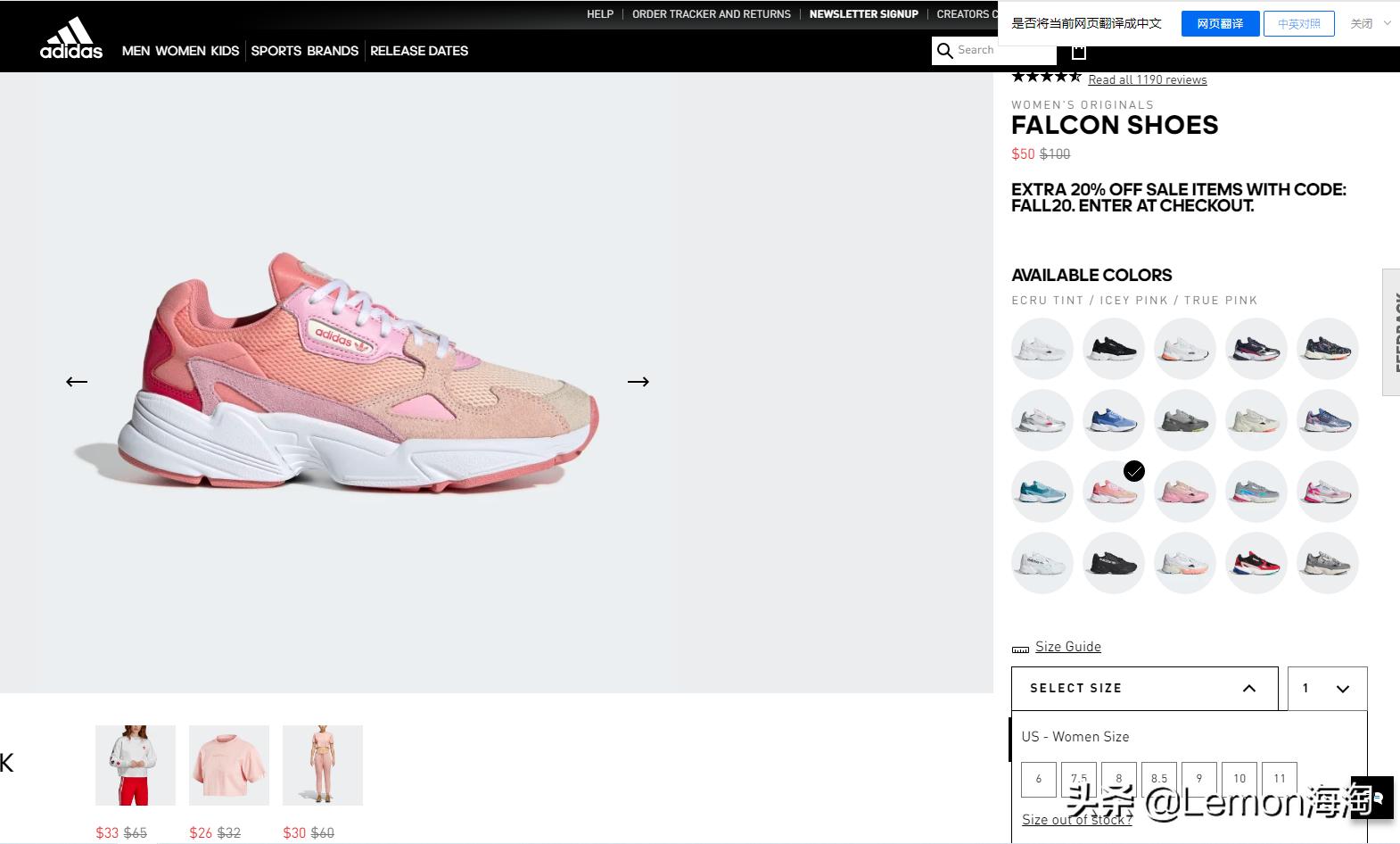Image resolution: width=1400 pixels, height=844 pixels.
Task: Click the 中英对照 bilingual button
Action: [1299, 24]
